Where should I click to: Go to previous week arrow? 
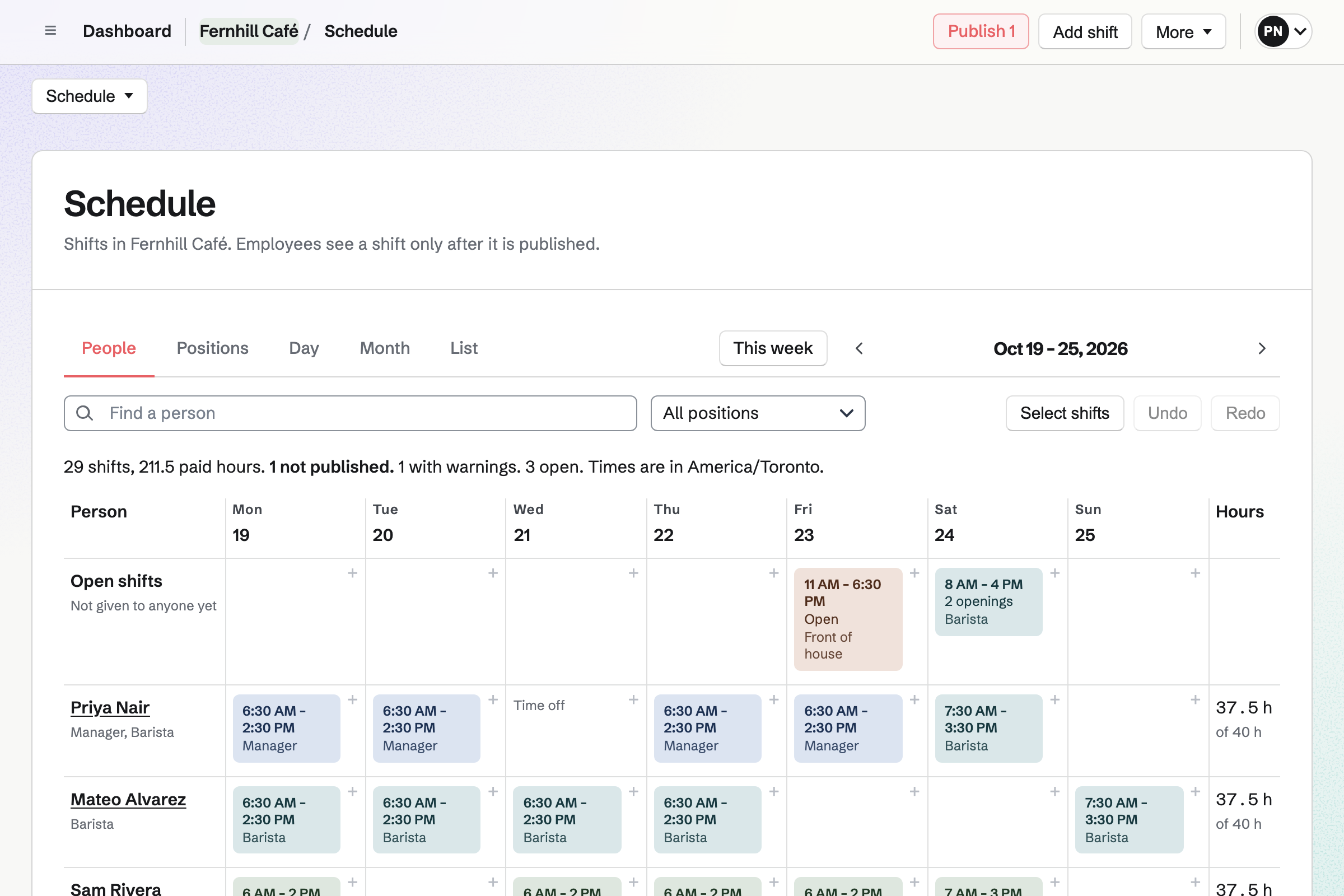[859, 348]
